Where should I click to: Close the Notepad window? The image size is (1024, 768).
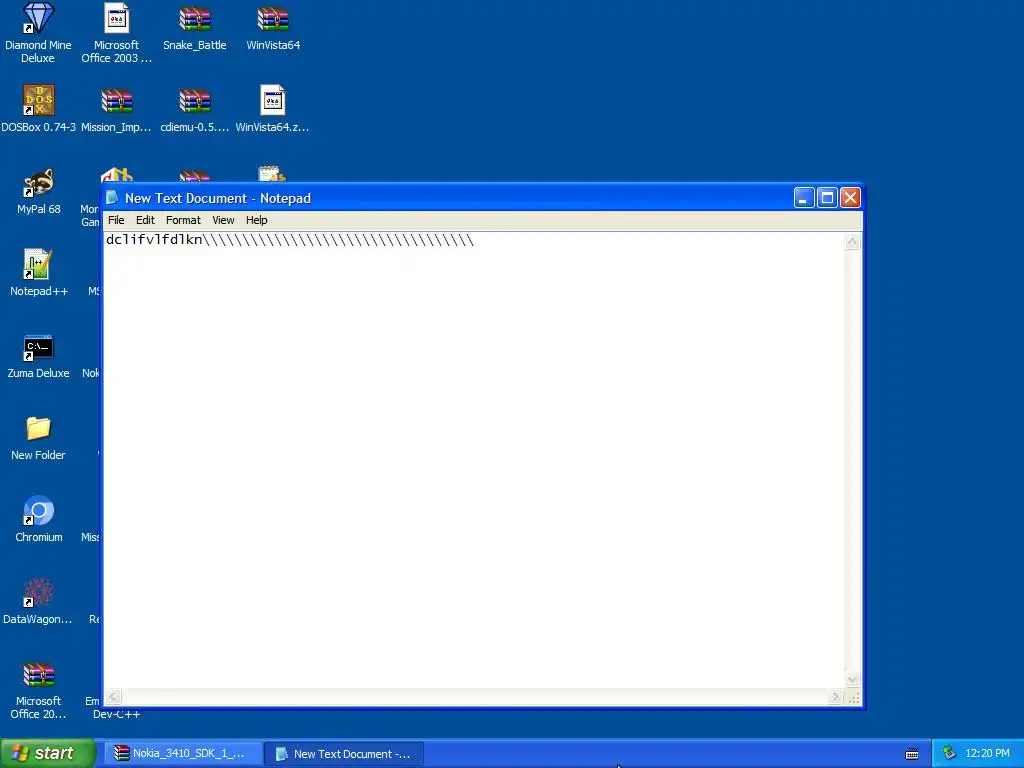(x=850, y=198)
